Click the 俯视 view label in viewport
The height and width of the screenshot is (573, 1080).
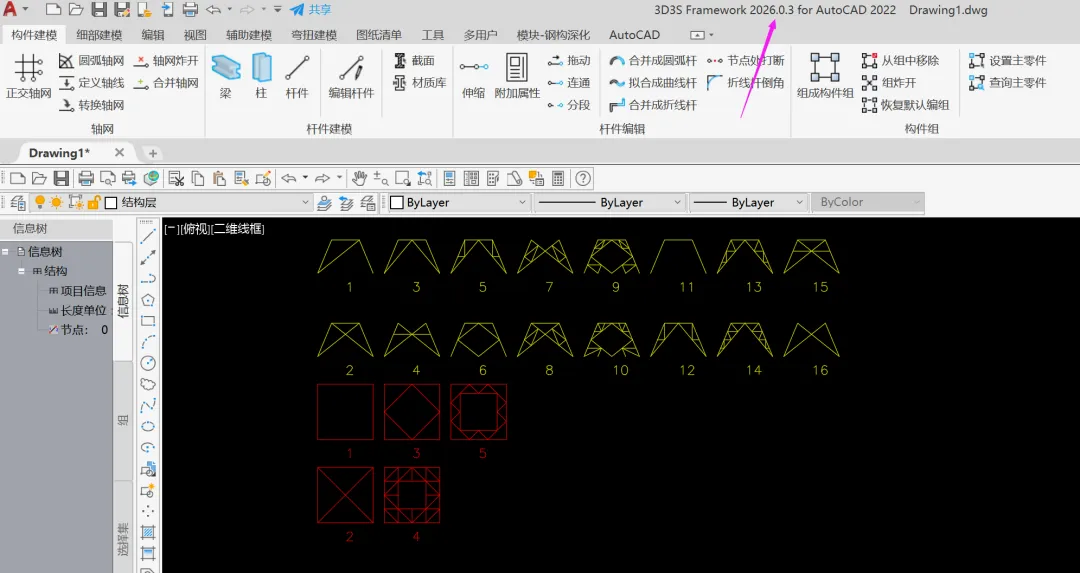[x=196, y=229]
